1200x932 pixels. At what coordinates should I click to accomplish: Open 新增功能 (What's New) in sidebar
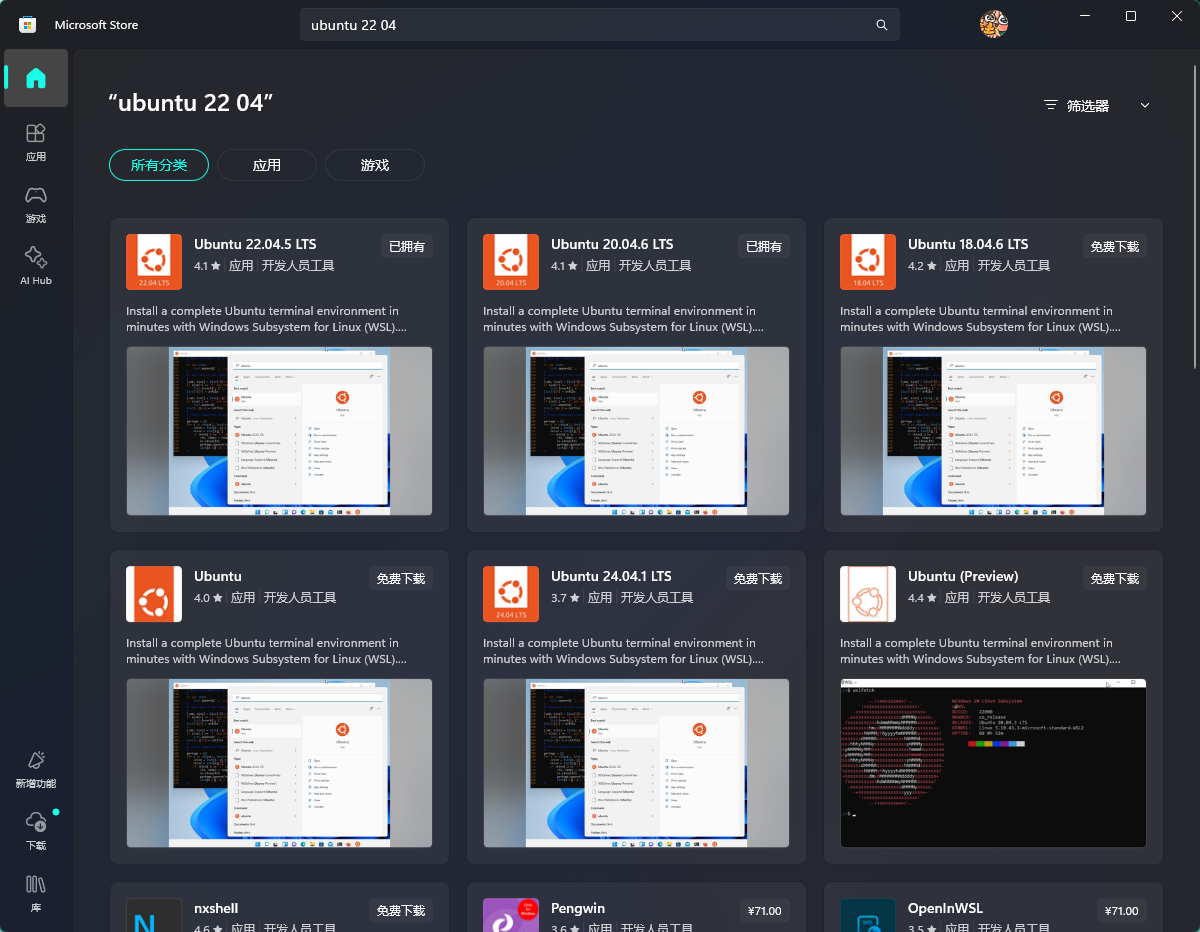click(x=36, y=770)
